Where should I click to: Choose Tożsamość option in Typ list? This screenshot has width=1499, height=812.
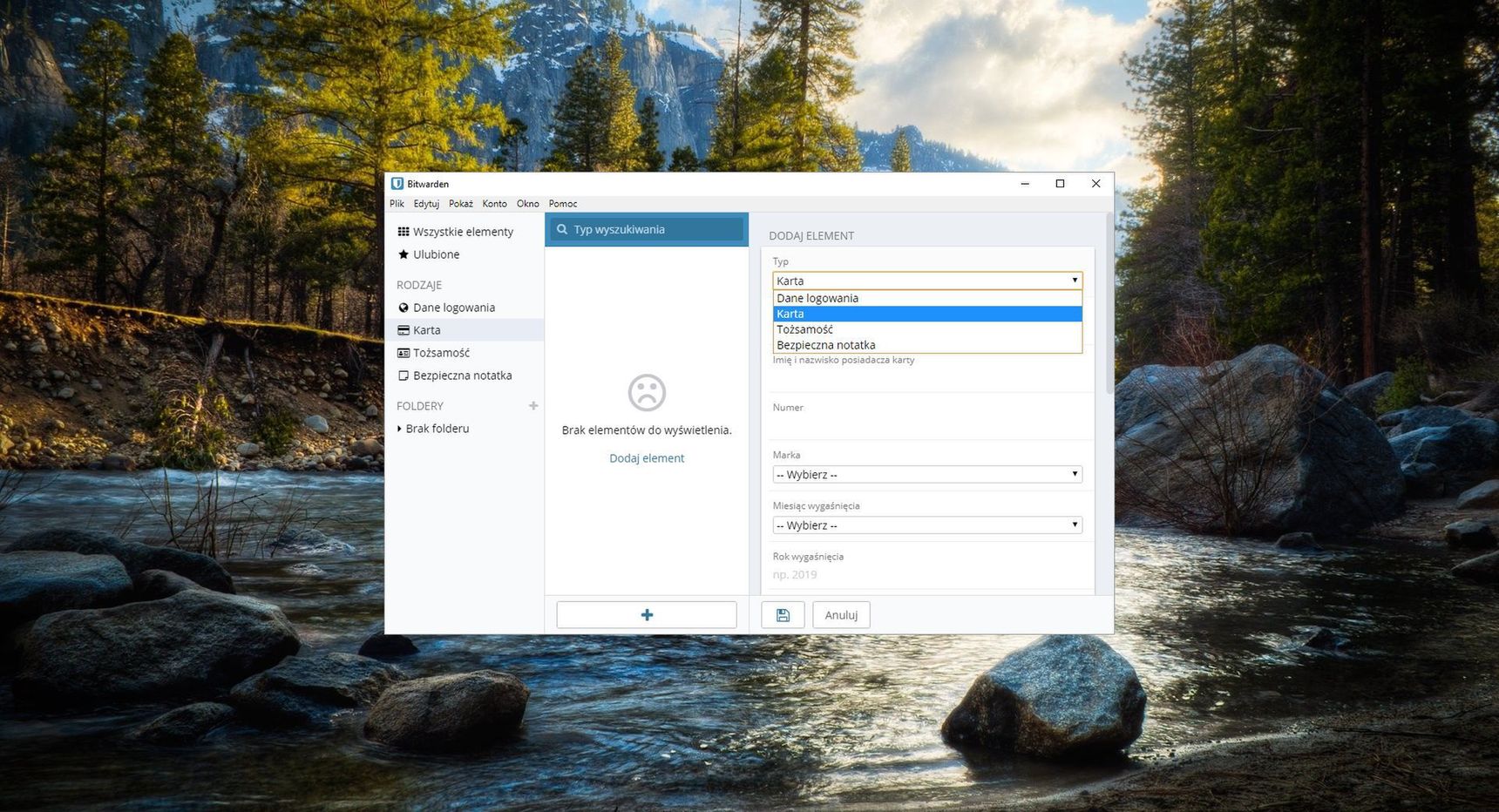click(x=927, y=329)
